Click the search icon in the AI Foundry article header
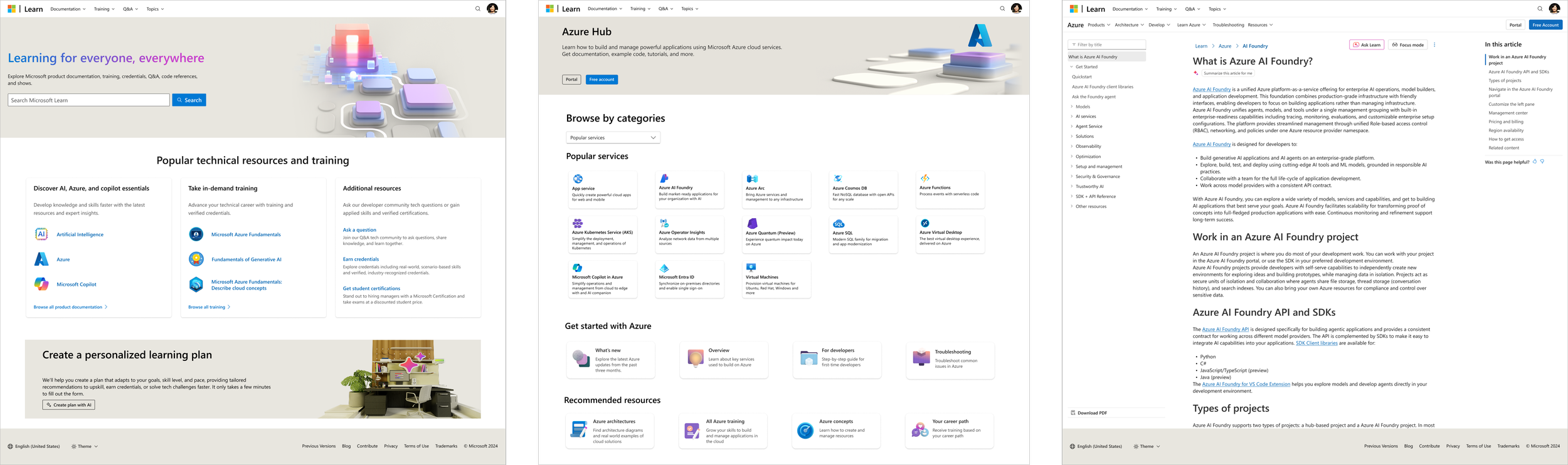The image size is (1568, 465). 1540,9
